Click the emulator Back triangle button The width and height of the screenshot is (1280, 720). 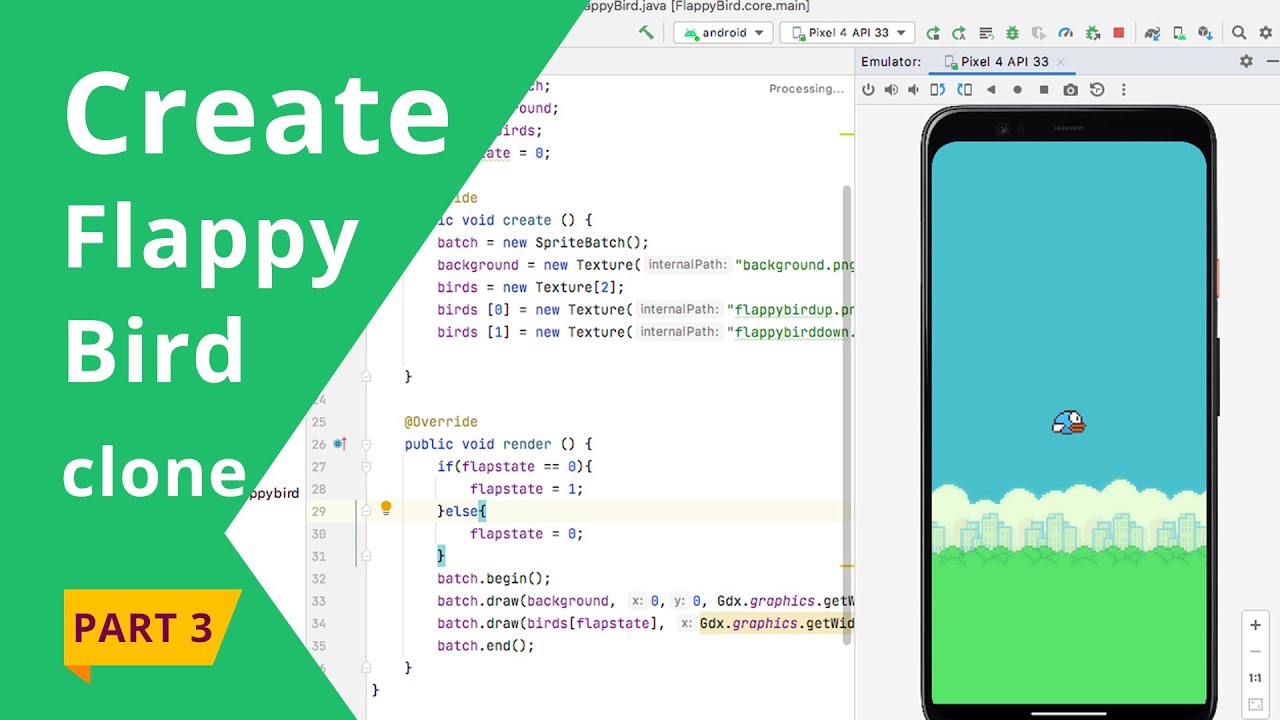click(x=991, y=89)
